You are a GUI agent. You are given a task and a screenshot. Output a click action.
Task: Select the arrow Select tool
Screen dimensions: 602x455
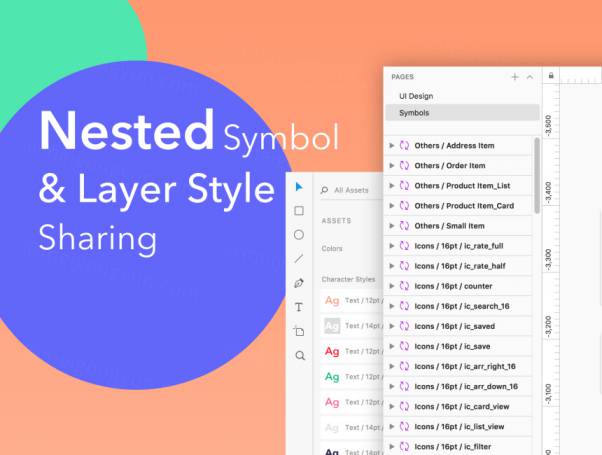coord(299,187)
